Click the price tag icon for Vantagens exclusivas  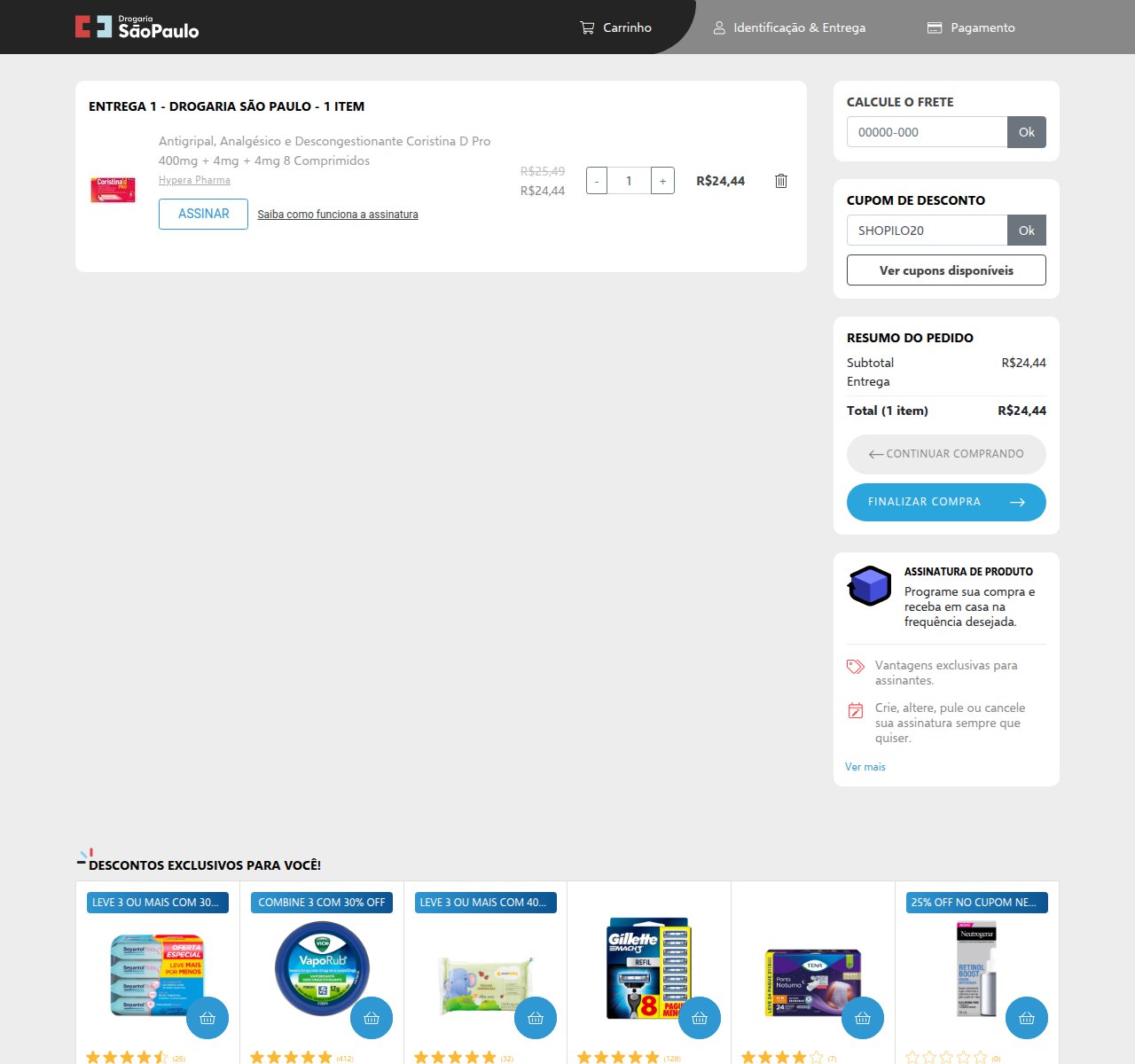856,667
